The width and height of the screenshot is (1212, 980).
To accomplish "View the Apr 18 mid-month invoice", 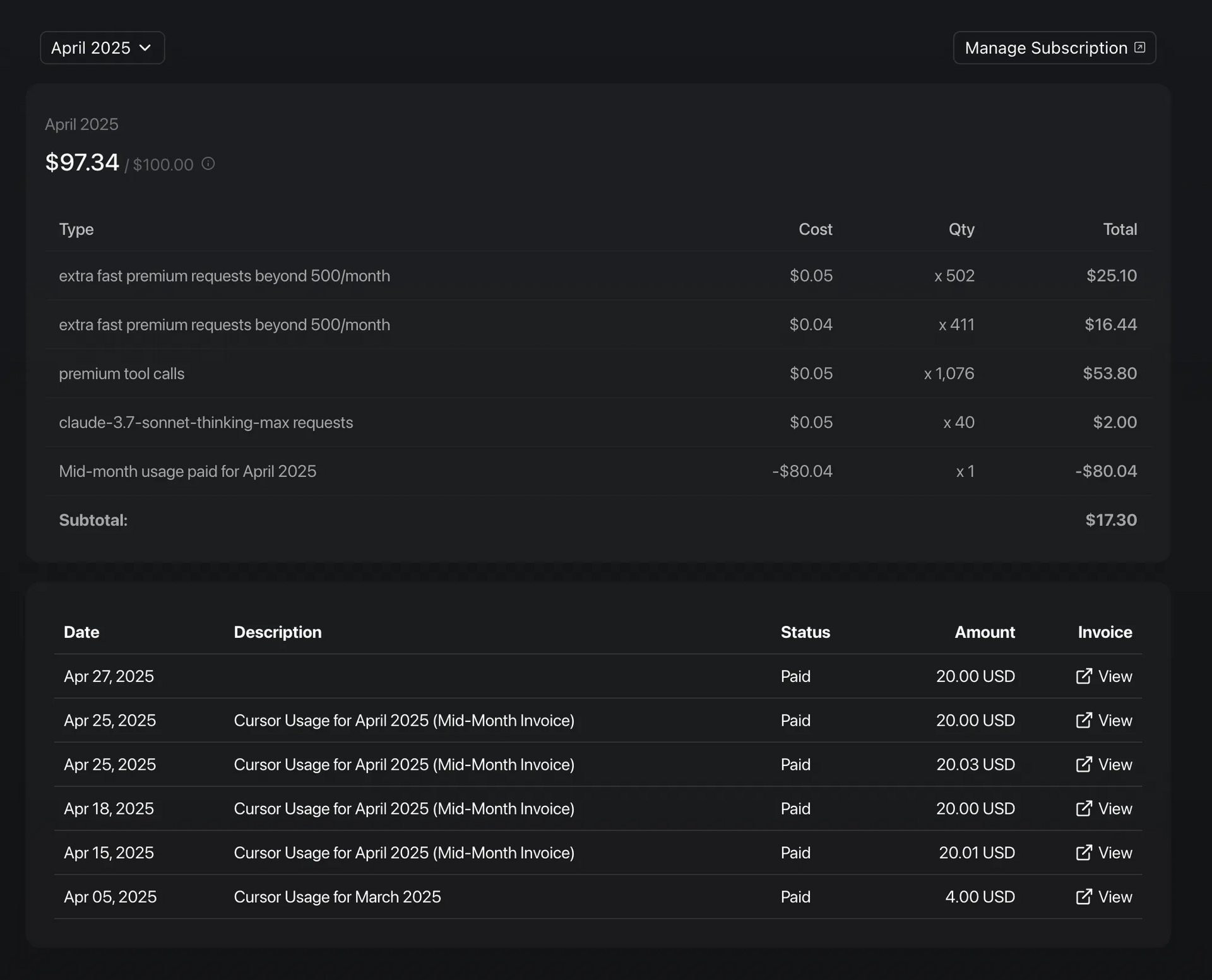I will (x=1115, y=809).
